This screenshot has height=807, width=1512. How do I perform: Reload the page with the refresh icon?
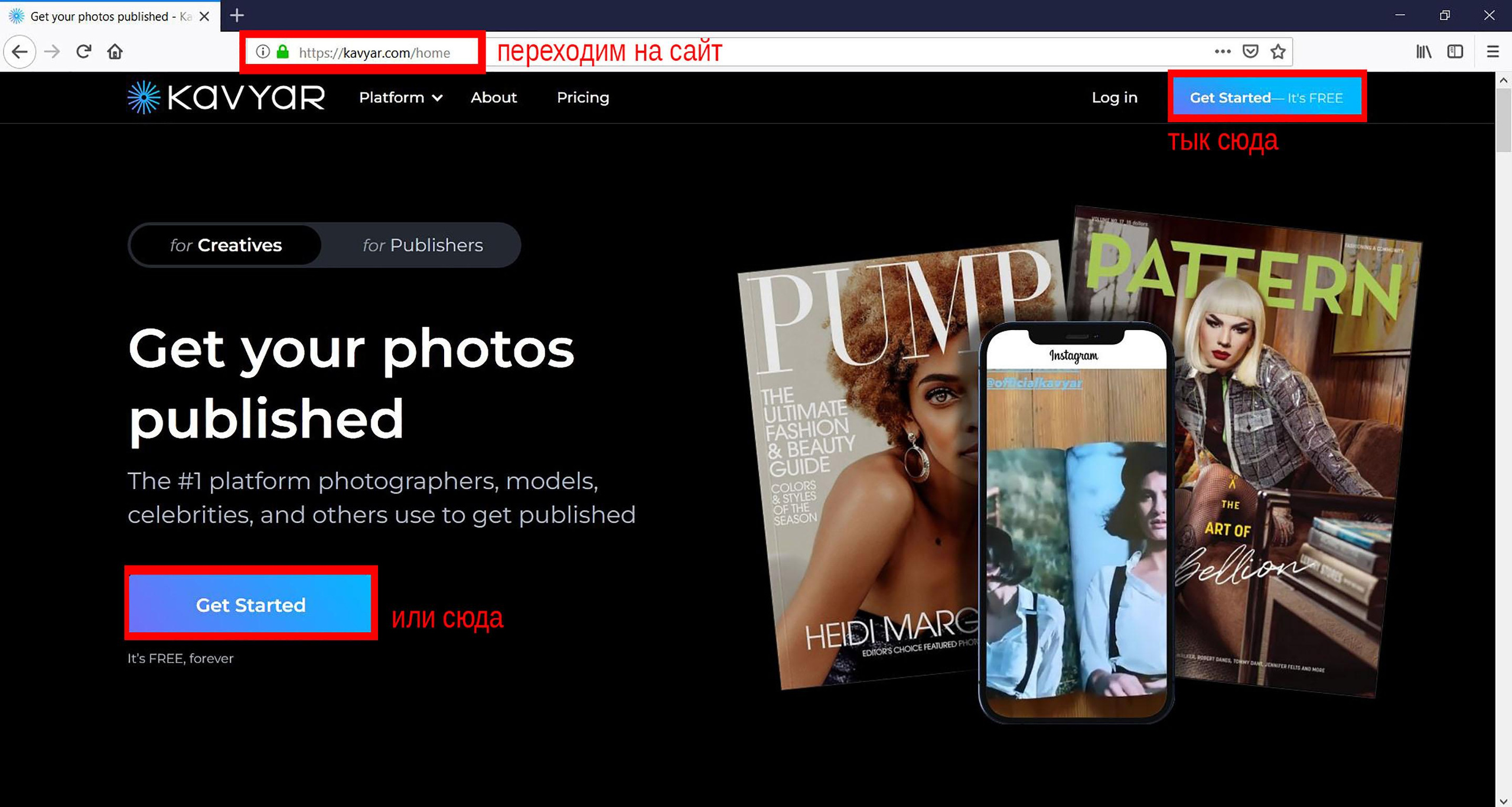(x=84, y=52)
